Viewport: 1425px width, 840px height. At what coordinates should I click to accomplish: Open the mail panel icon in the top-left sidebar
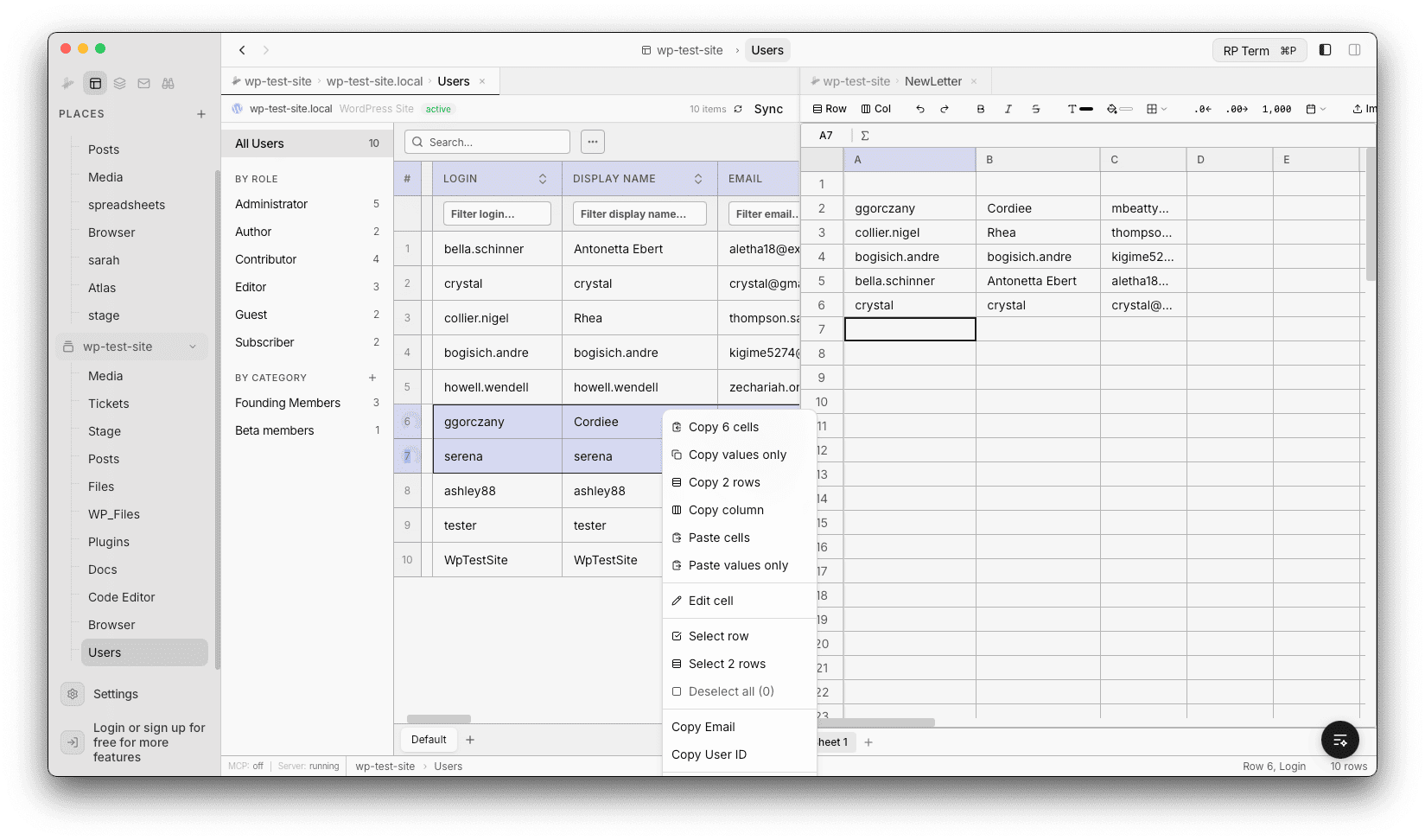coord(143,83)
